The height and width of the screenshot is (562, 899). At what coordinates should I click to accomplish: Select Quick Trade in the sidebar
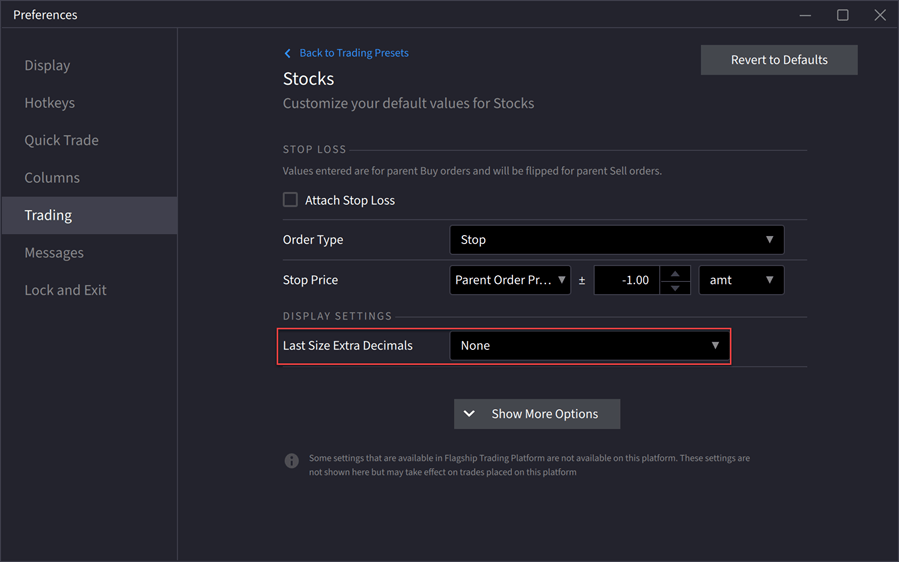point(61,140)
